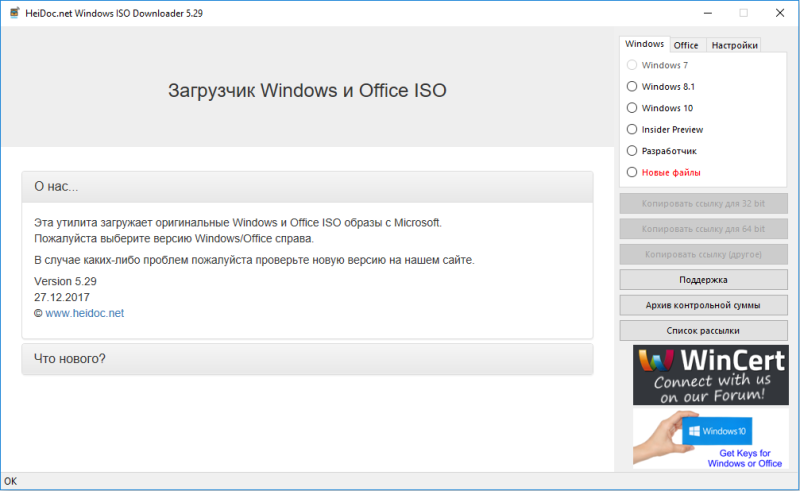
Task: Click the OK status bar text
Action: coord(10,481)
